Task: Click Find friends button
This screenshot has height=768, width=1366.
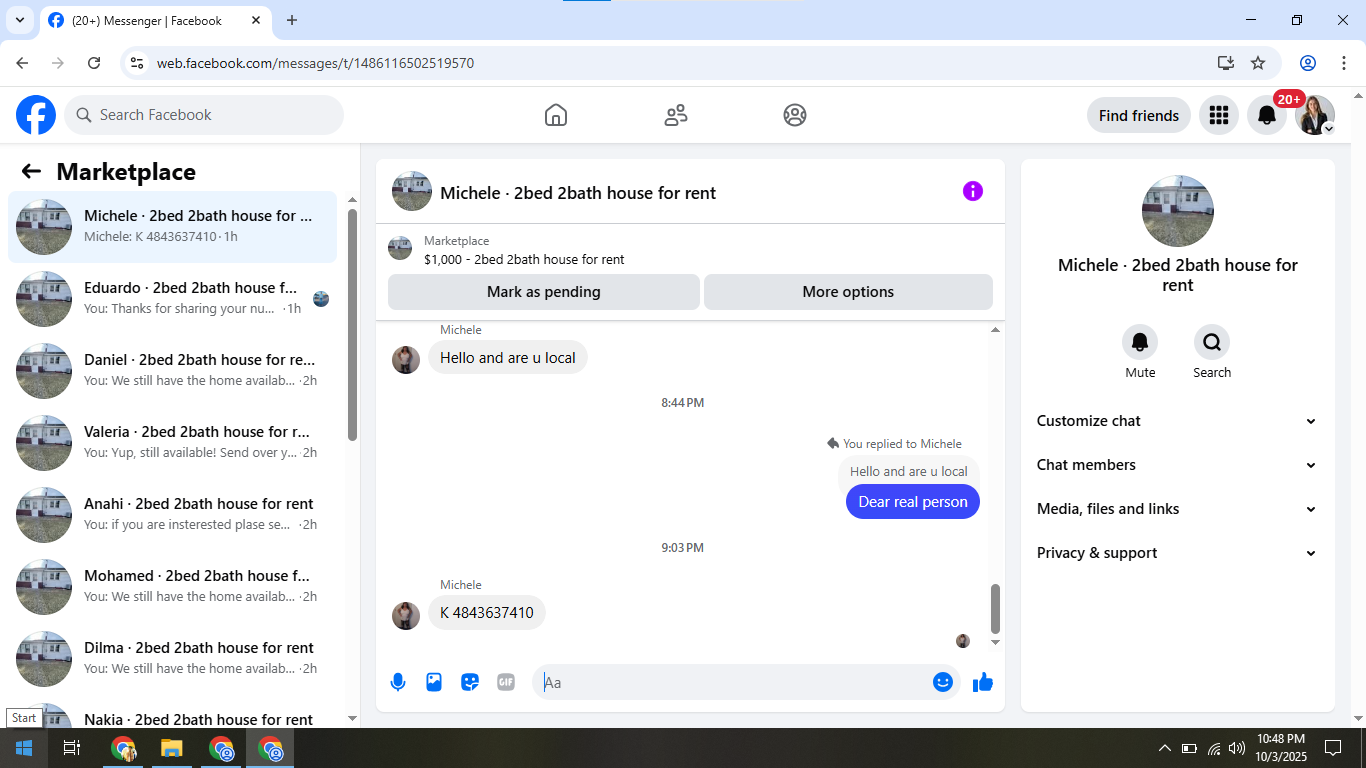Action: point(1139,115)
